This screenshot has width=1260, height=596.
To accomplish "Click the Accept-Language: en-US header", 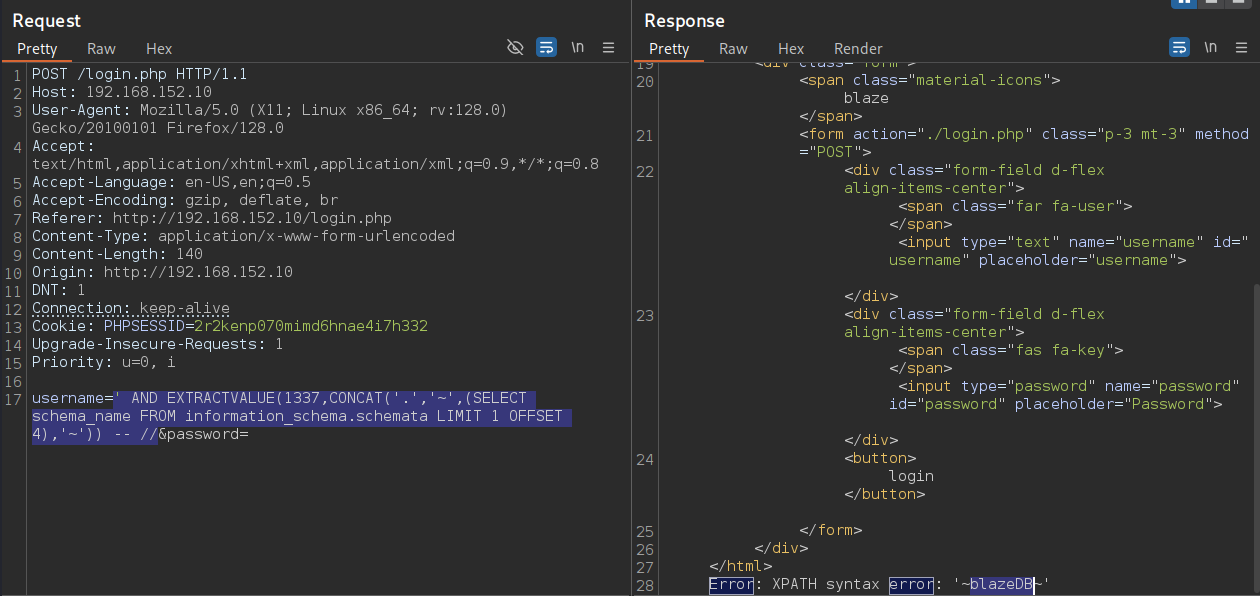I will coord(171,182).
